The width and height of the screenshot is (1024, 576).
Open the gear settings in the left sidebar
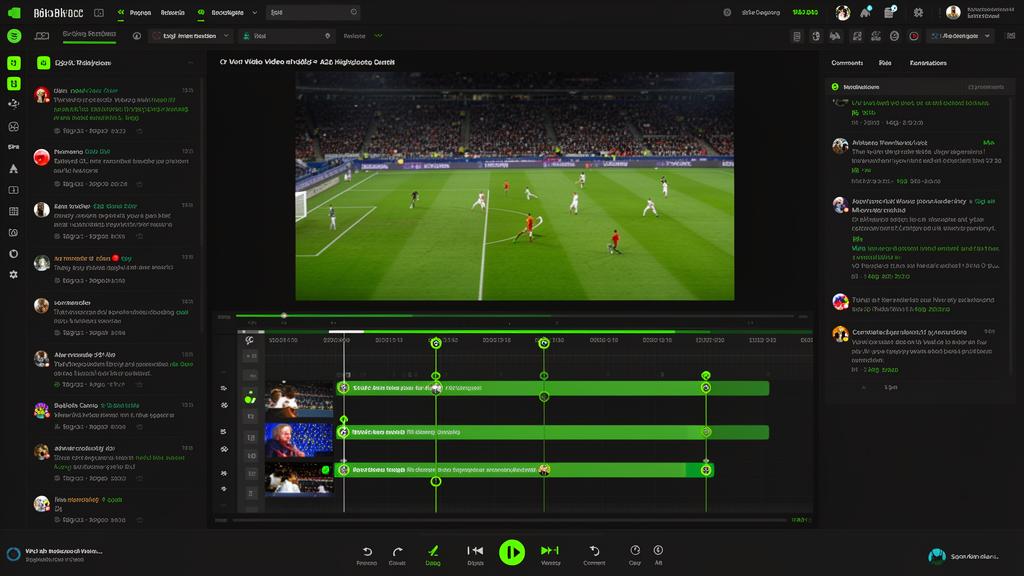(14, 275)
